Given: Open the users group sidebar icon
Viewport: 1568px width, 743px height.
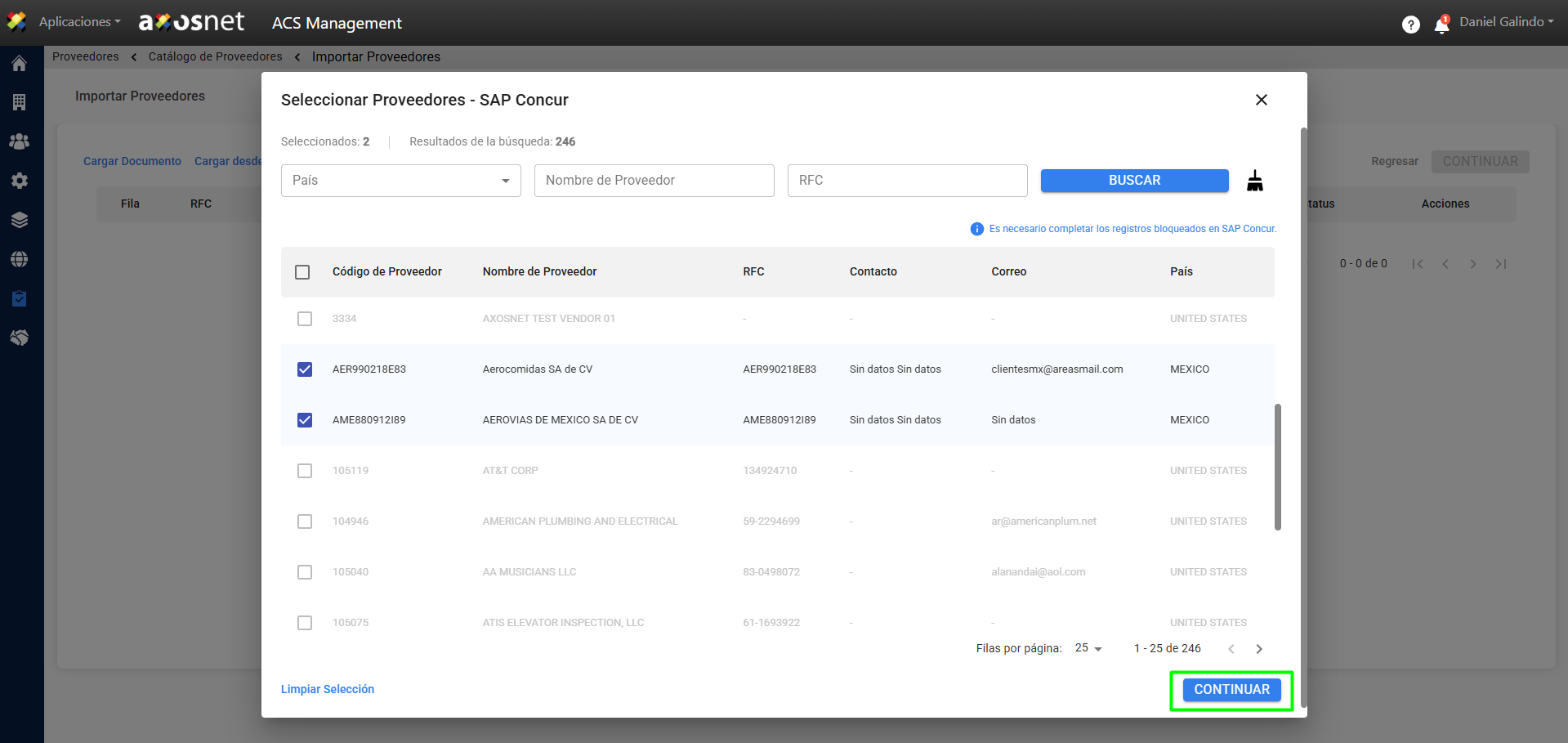Looking at the screenshot, I should pos(20,141).
